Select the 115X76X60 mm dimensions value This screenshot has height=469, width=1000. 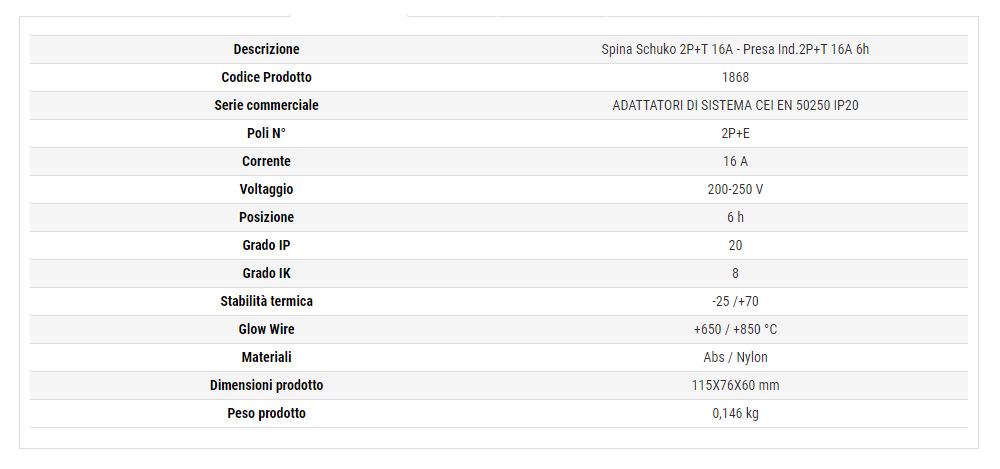735,385
